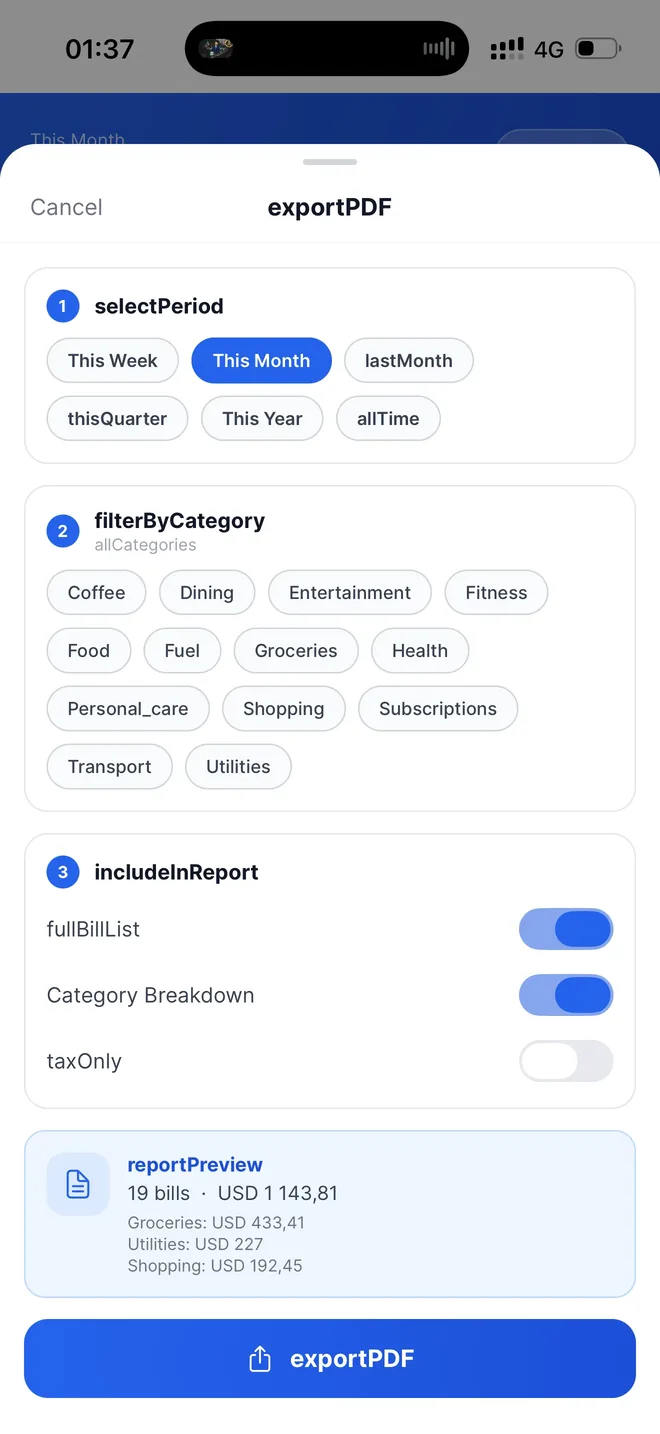The height and width of the screenshot is (1434, 660).
Task: Select the Subscriptions category filter
Action: tap(437, 708)
